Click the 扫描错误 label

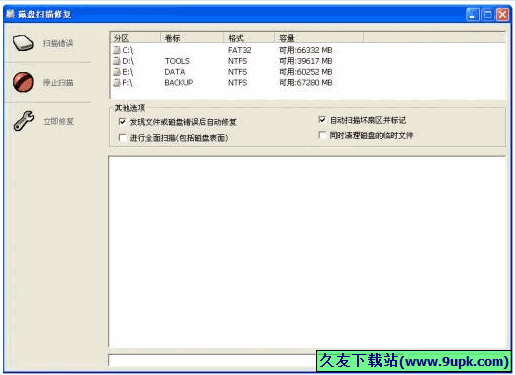pyautogui.click(x=58, y=43)
